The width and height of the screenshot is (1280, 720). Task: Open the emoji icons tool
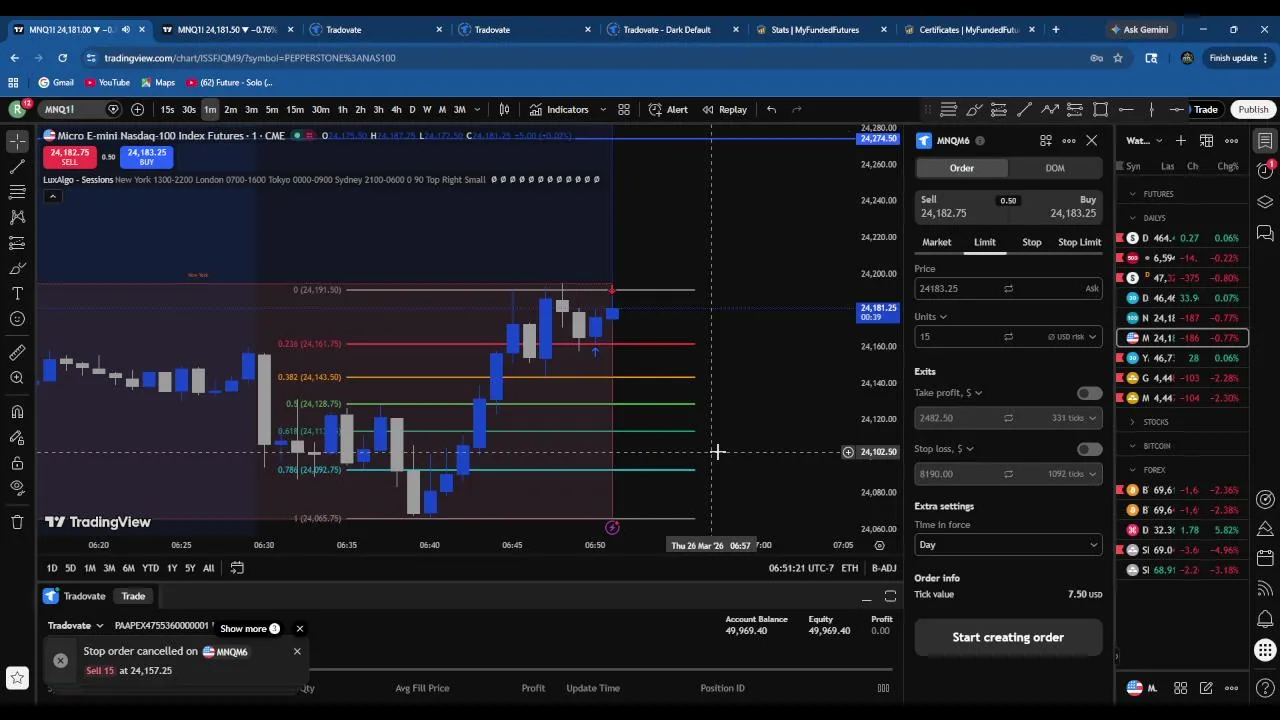click(17, 319)
